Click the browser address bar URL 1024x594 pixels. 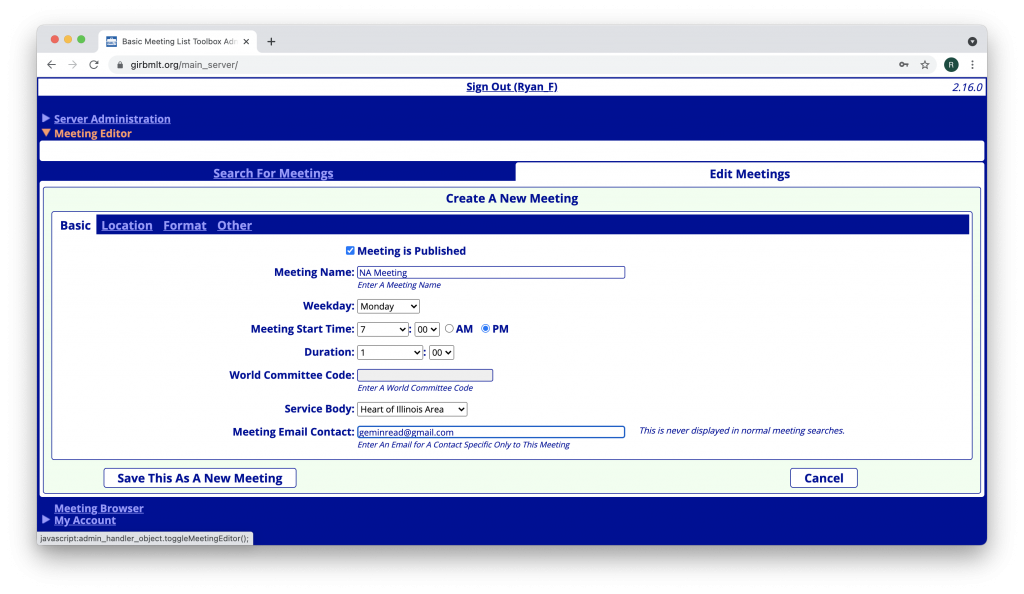click(x=184, y=65)
